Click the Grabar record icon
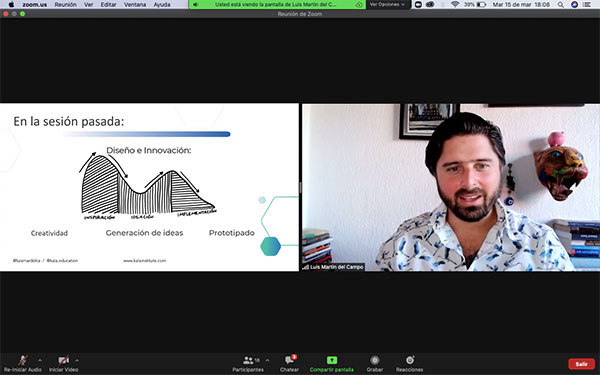Screen dimensions: 600x375 coord(375,360)
